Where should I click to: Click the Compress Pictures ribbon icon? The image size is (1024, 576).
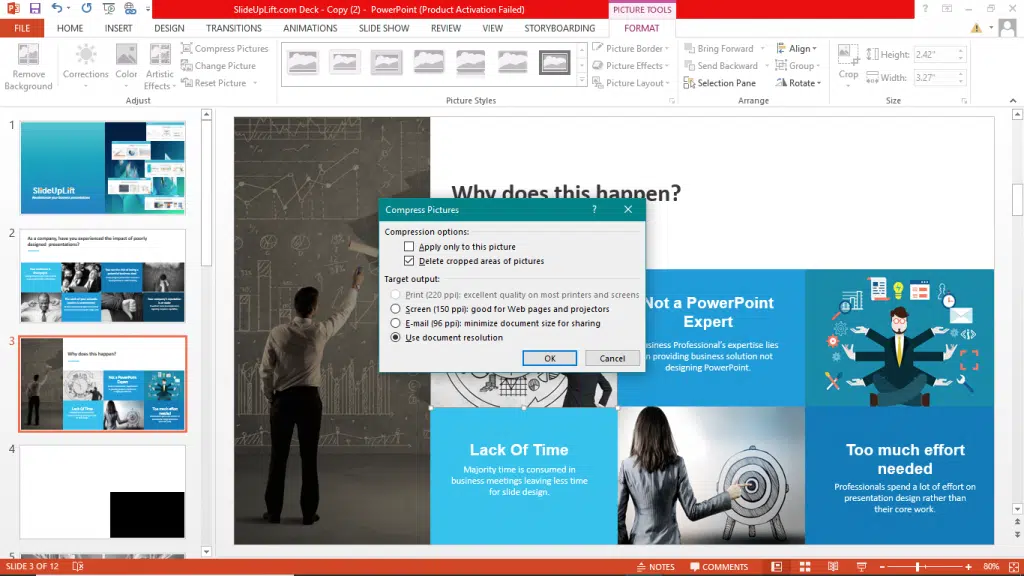coord(187,48)
